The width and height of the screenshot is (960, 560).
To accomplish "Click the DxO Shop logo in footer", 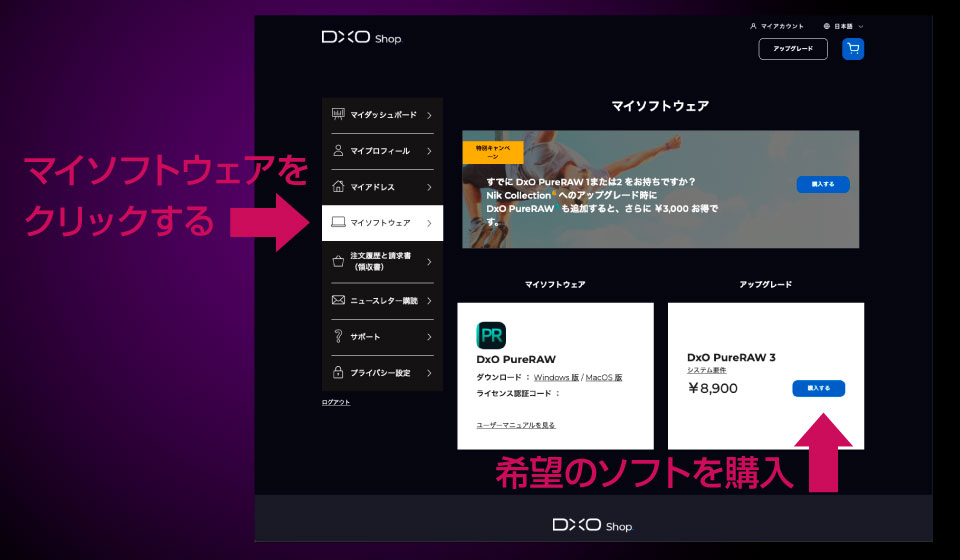I will pyautogui.click(x=592, y=526).
